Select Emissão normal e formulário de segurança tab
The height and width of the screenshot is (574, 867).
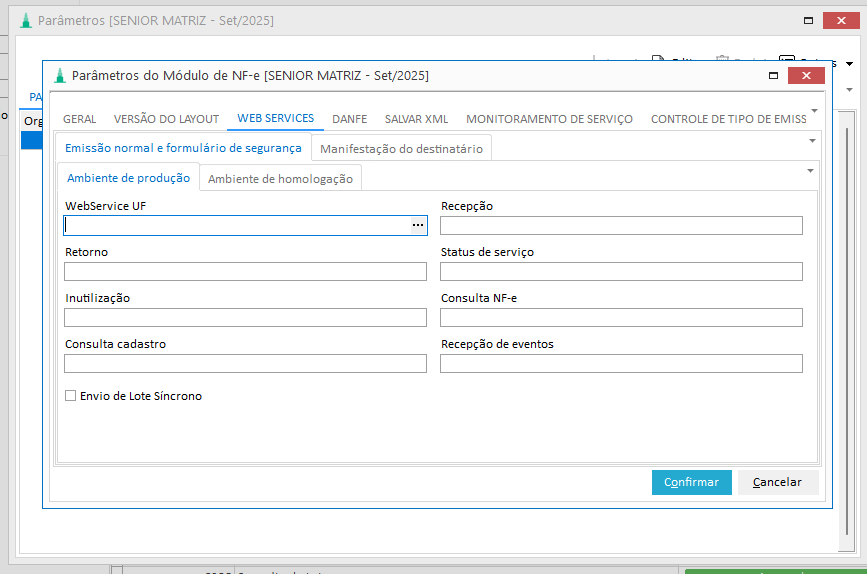click(x=183, y=148)
